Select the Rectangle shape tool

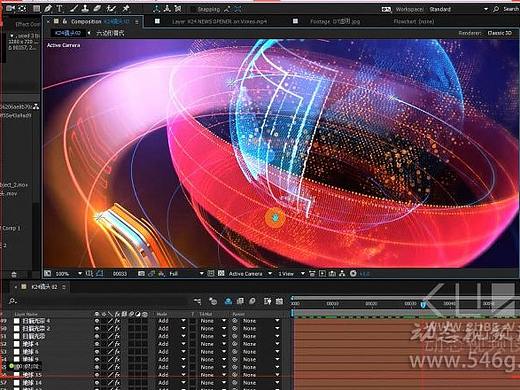37,9
